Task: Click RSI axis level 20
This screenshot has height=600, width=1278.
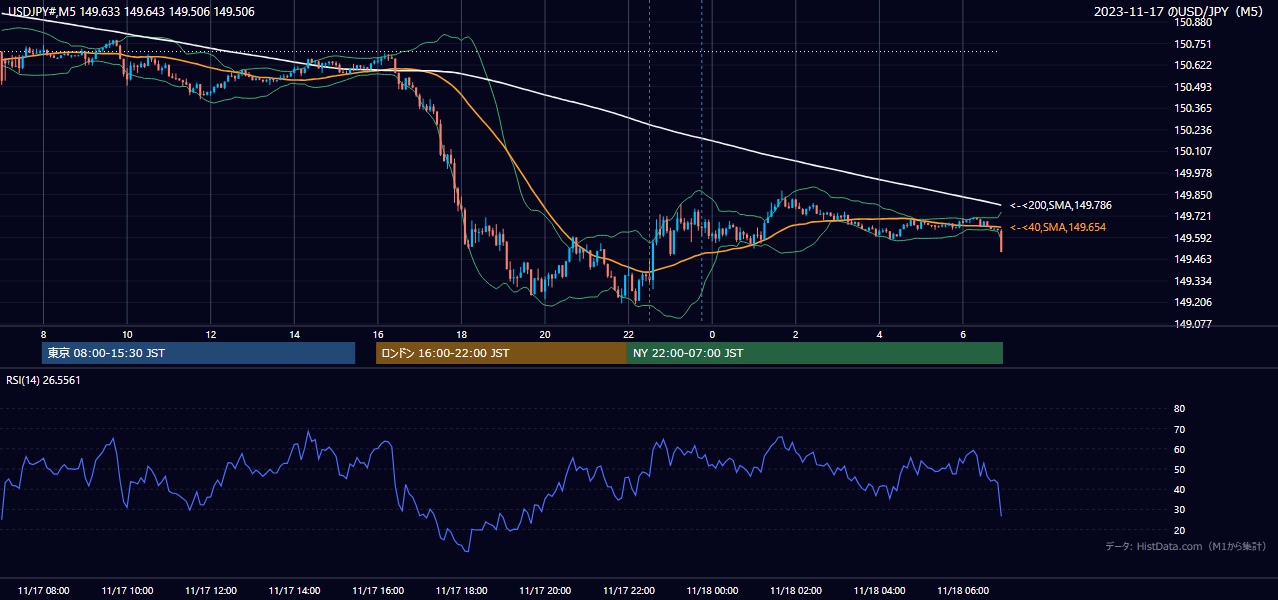Action: click(1179, 530)
